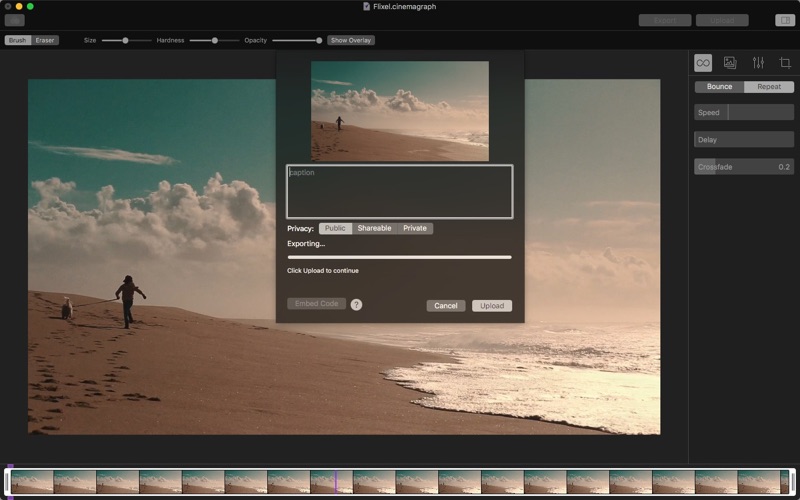Choose Private privacy option
The height and width of the screenshot is (500, 800).
[x=415, y=228]
